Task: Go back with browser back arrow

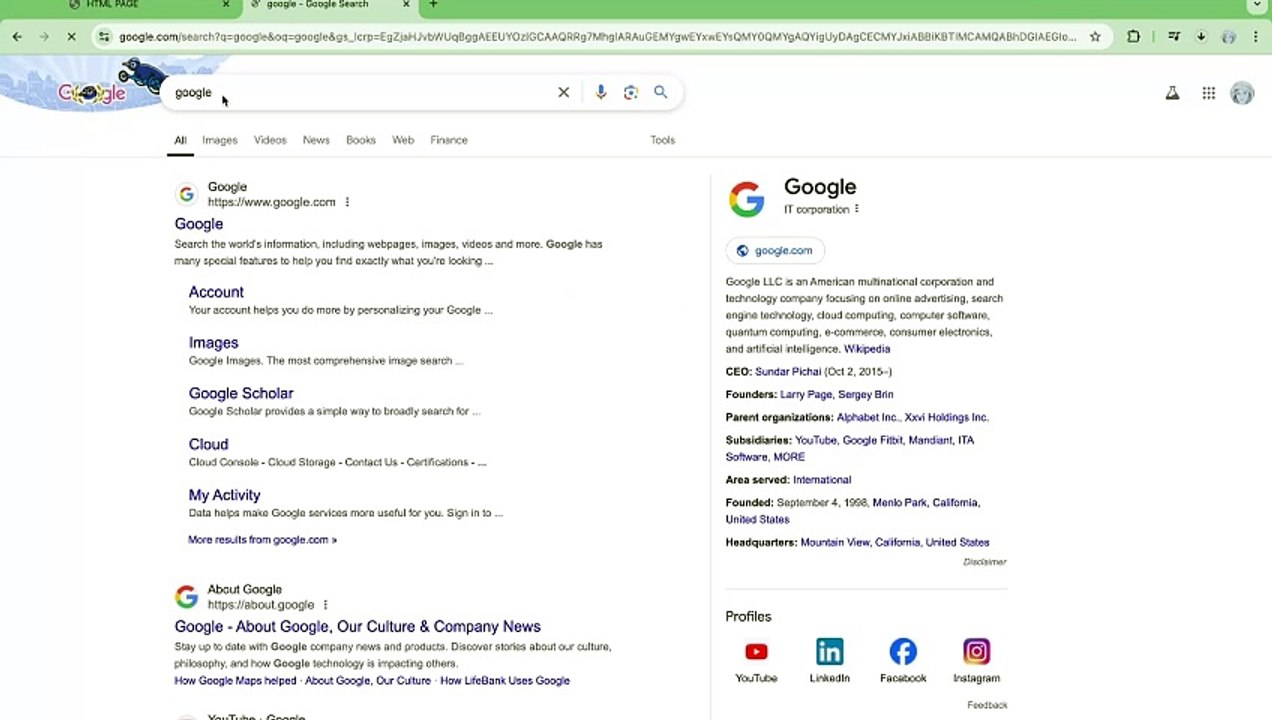Action: click(x=17, y=37)
